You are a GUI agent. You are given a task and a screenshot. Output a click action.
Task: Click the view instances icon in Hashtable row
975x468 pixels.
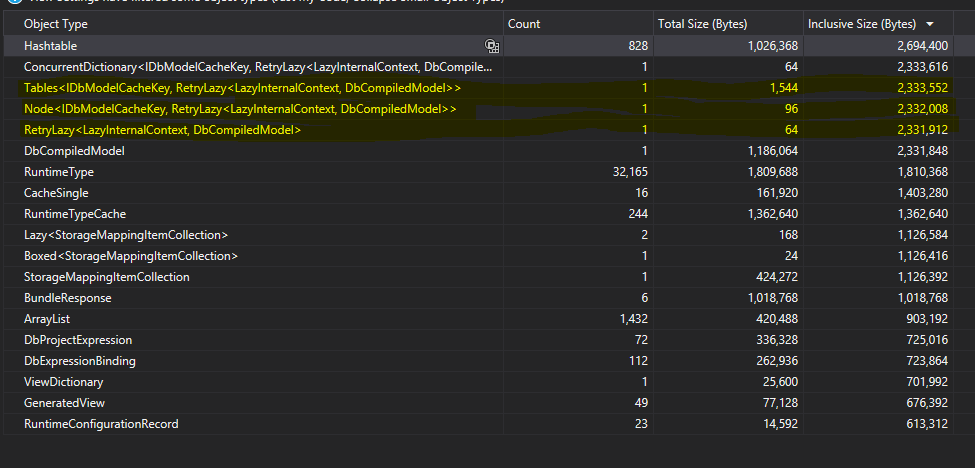coord(492,45)
